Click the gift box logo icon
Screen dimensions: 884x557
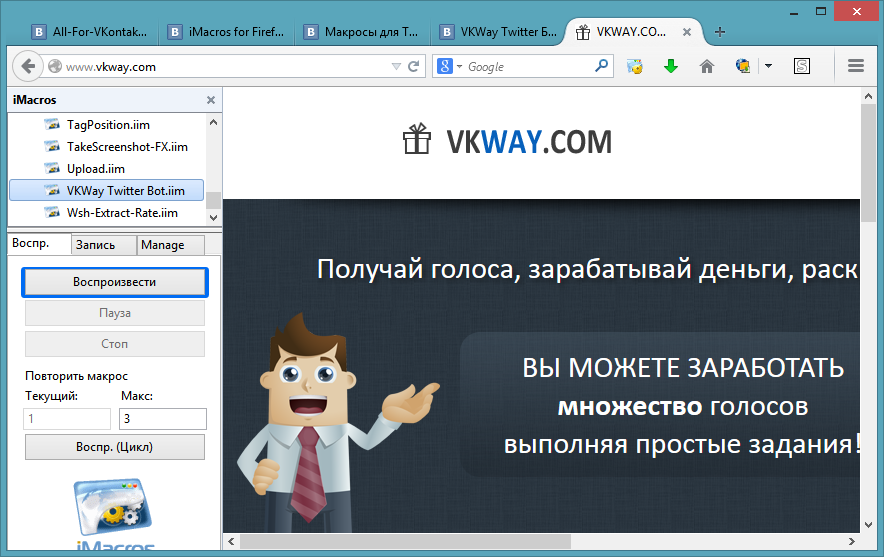(x=417, y=139)
